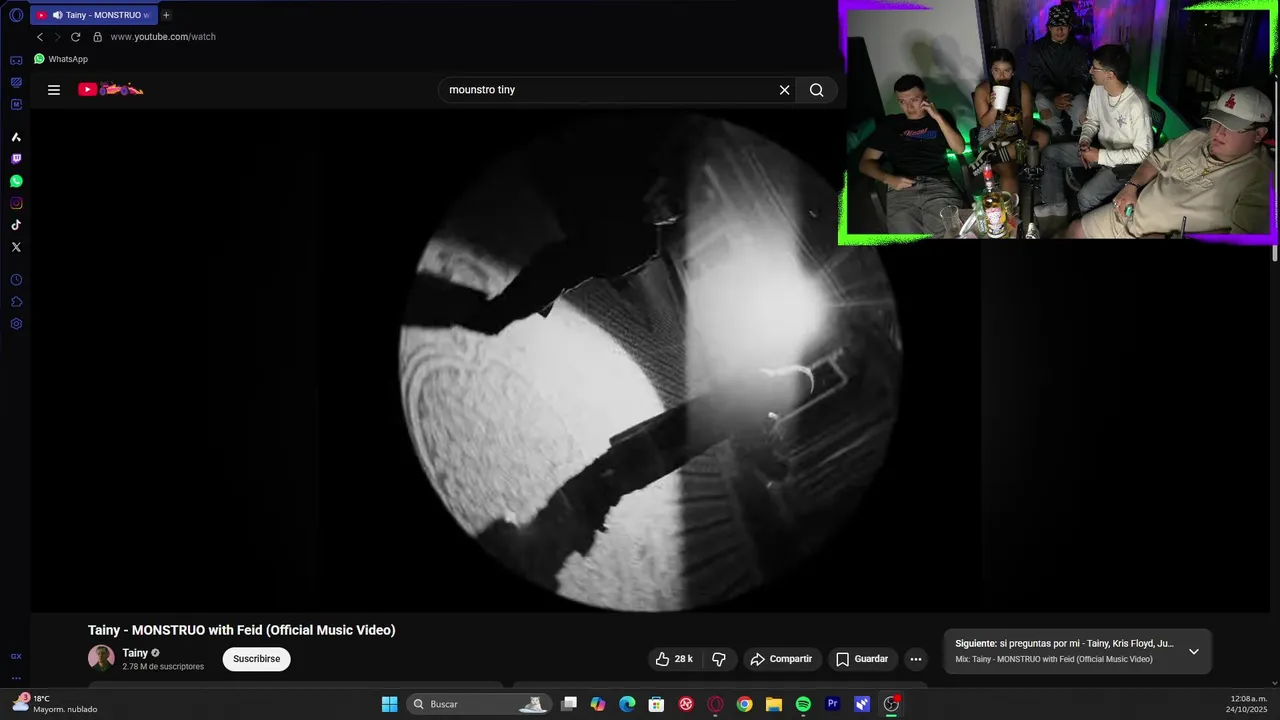Open File Explorer from taskbar
This screenshot has height=720, width=1280.
coord(774,704)
